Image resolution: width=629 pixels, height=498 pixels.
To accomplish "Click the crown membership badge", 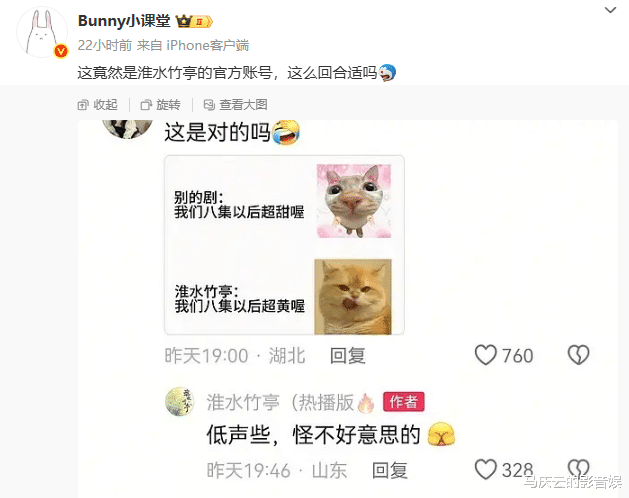I will coord(194,21).
